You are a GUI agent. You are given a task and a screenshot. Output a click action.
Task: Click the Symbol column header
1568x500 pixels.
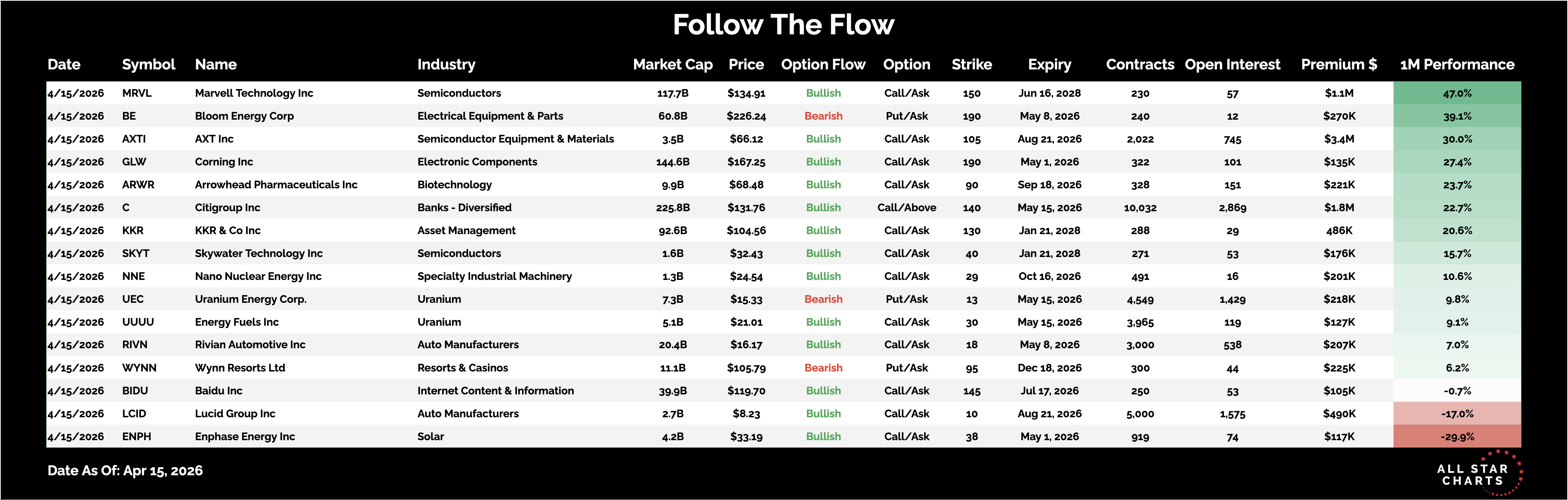[149, 65]
